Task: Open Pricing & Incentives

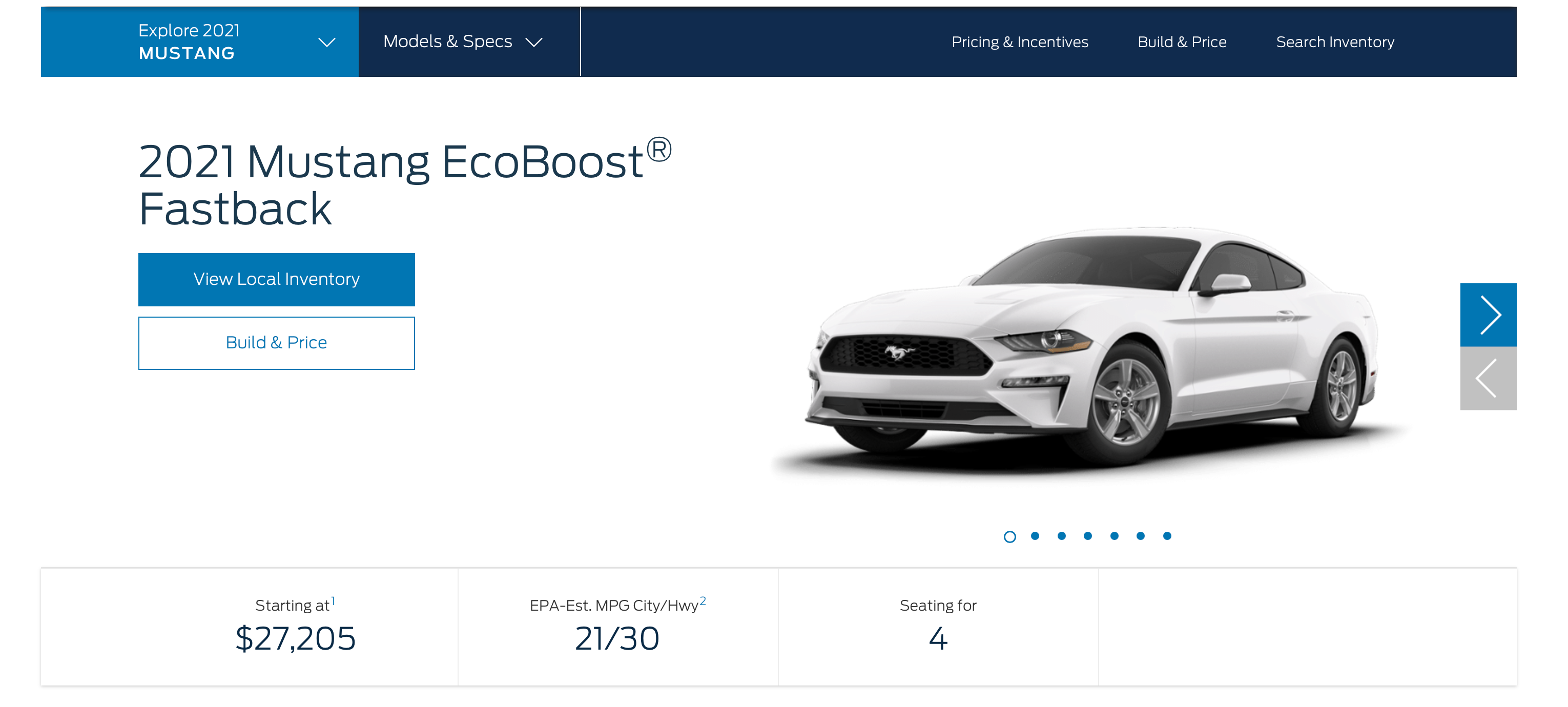Action: (1020, 42)
